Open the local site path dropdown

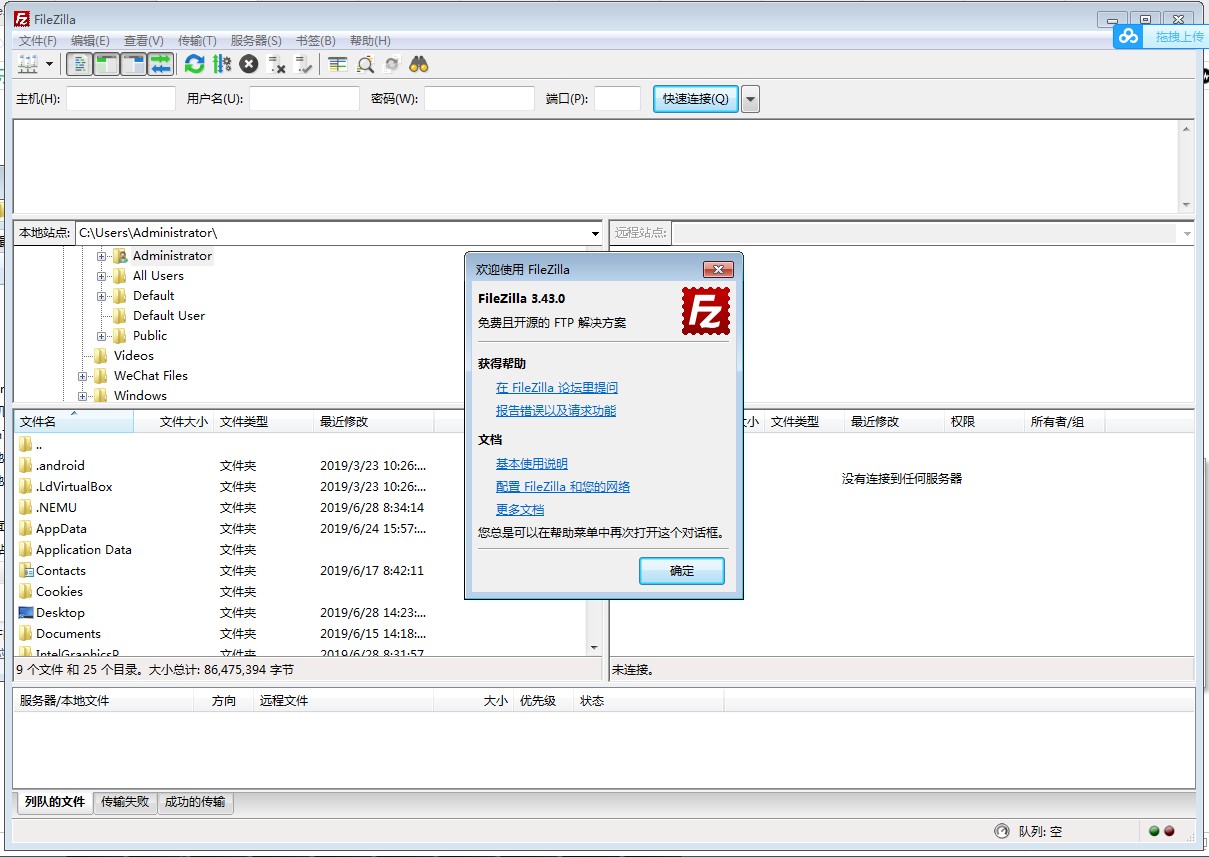[595, 233]
